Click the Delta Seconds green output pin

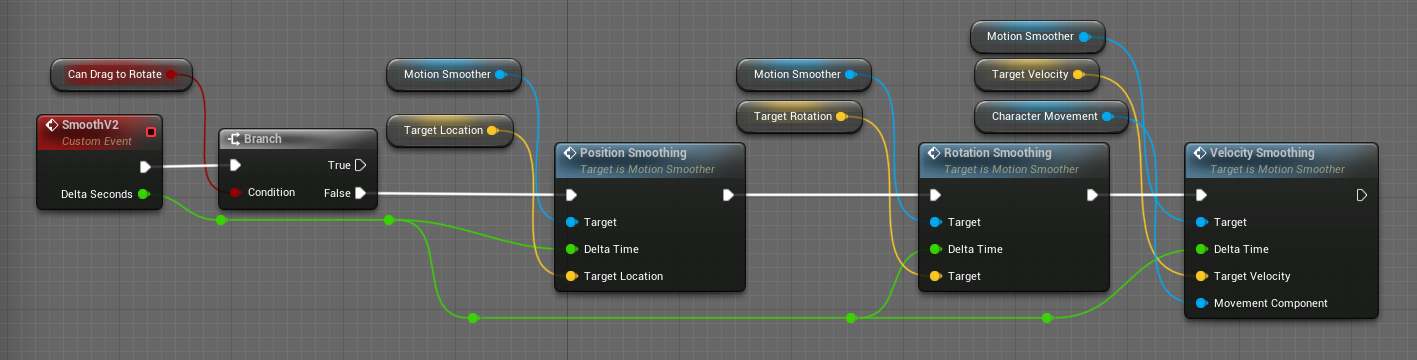(144, 194)
